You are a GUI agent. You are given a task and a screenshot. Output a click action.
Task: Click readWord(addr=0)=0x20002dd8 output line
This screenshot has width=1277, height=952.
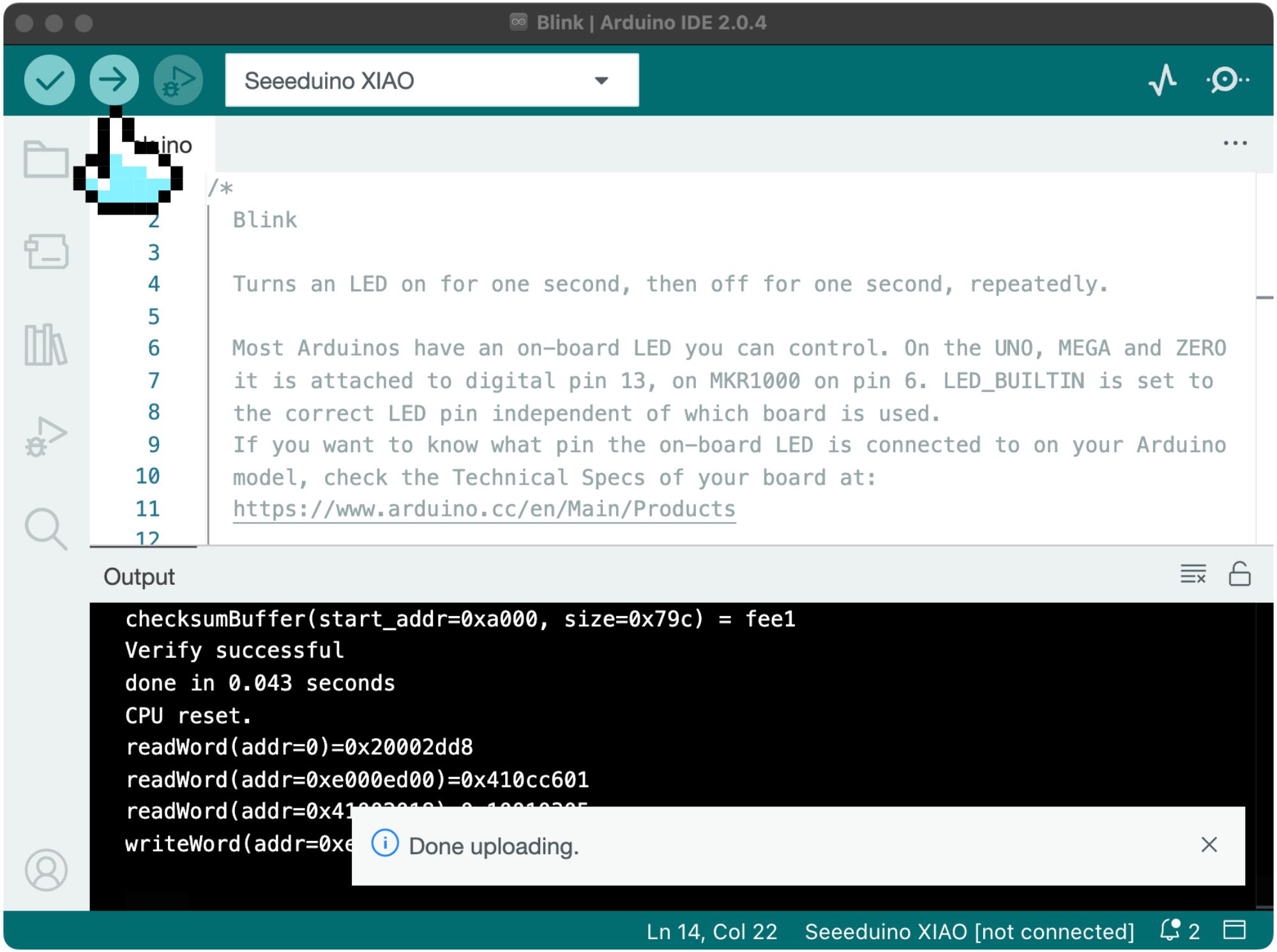coord(299,747)
